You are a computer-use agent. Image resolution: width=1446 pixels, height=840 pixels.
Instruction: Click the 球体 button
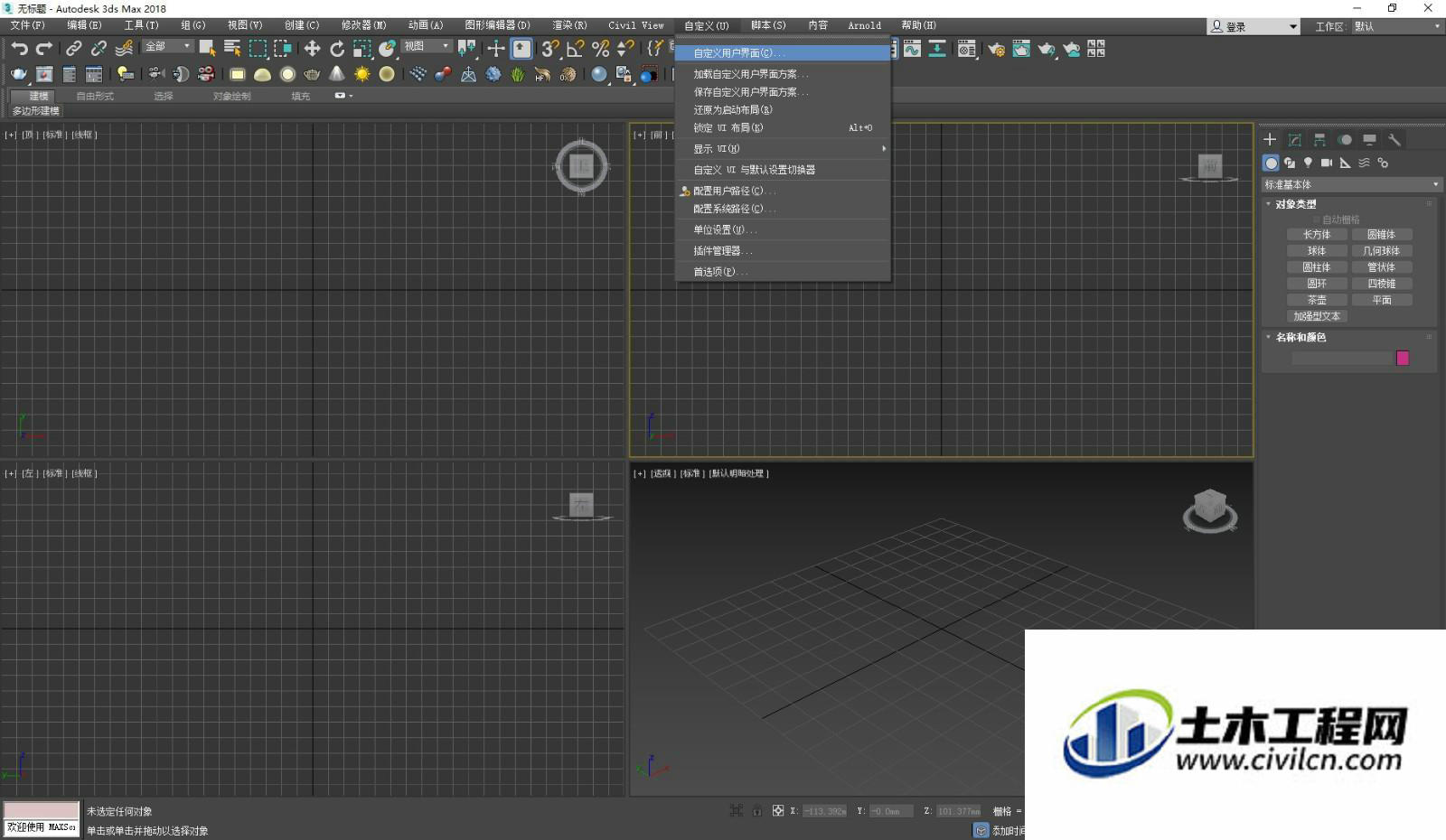click(1317, 250)
